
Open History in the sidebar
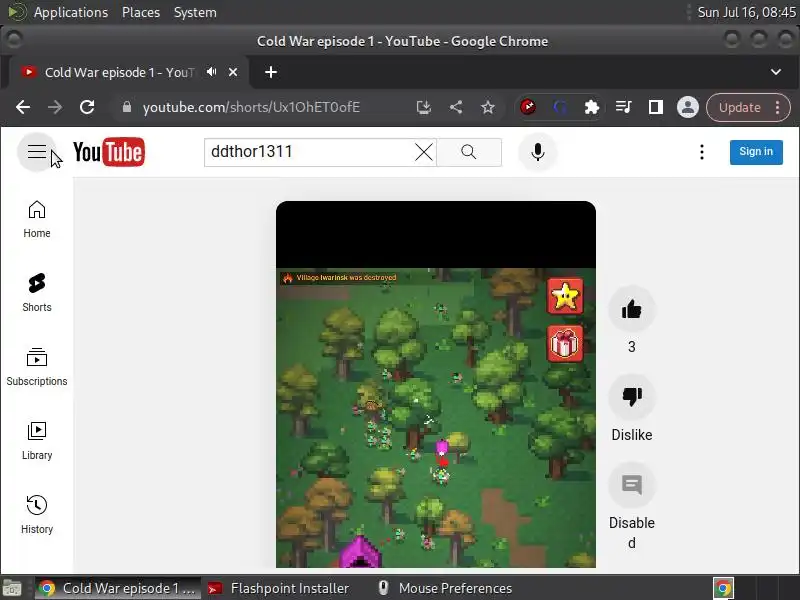37,515
